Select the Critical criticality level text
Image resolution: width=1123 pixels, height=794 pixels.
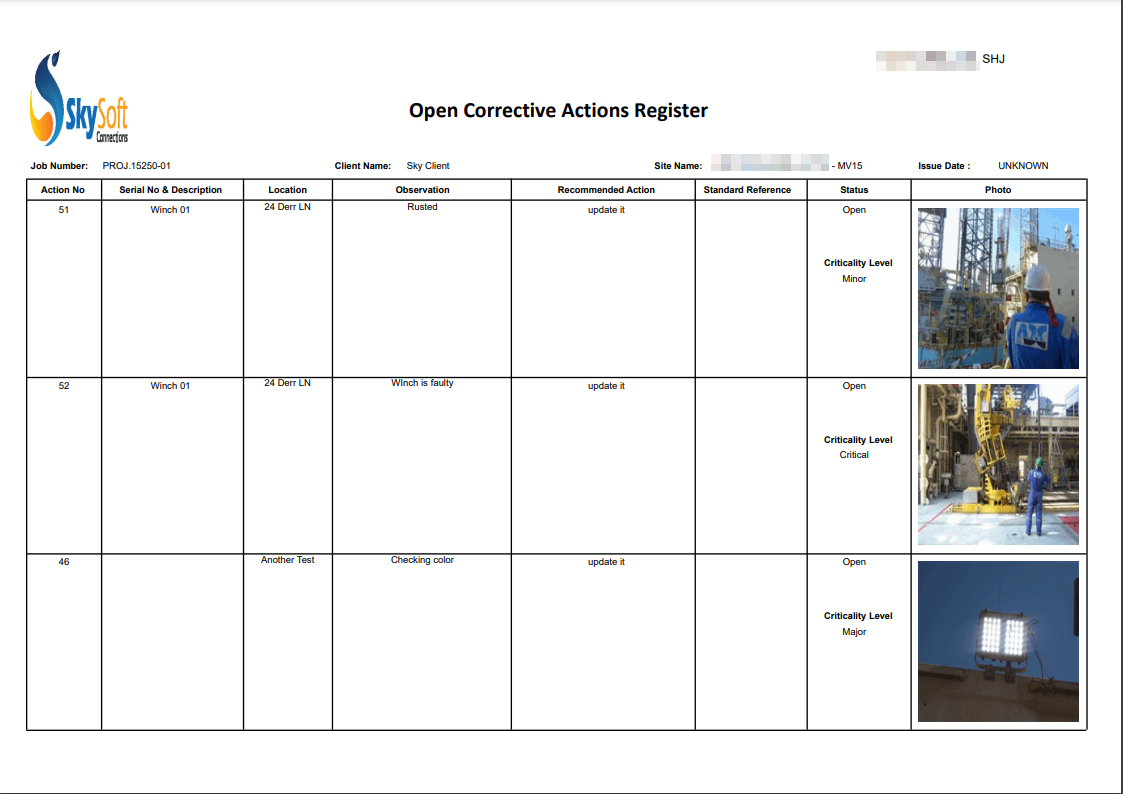pos(854,454)
